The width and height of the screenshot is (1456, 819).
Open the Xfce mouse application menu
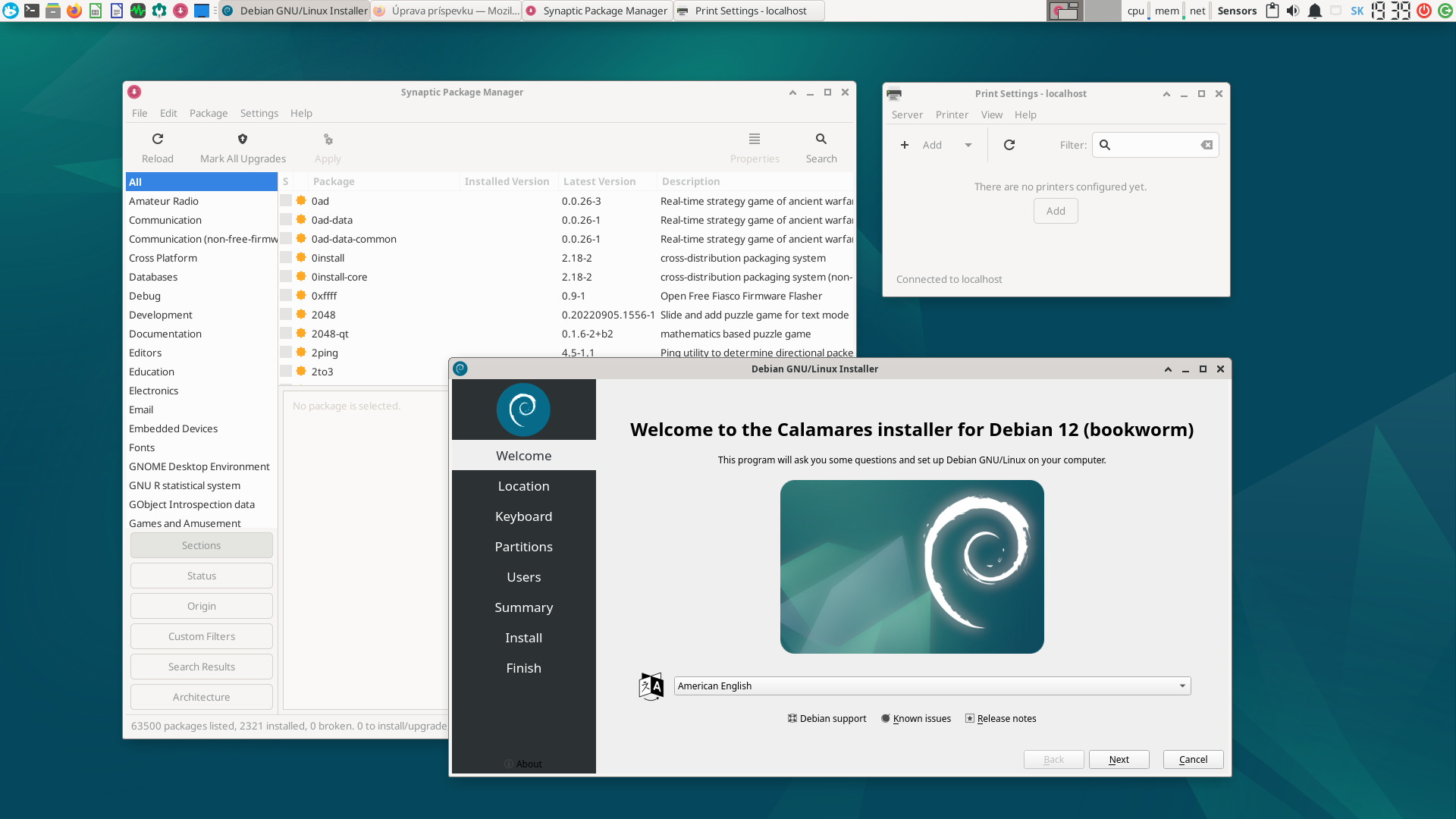click(x=10, y=11)
